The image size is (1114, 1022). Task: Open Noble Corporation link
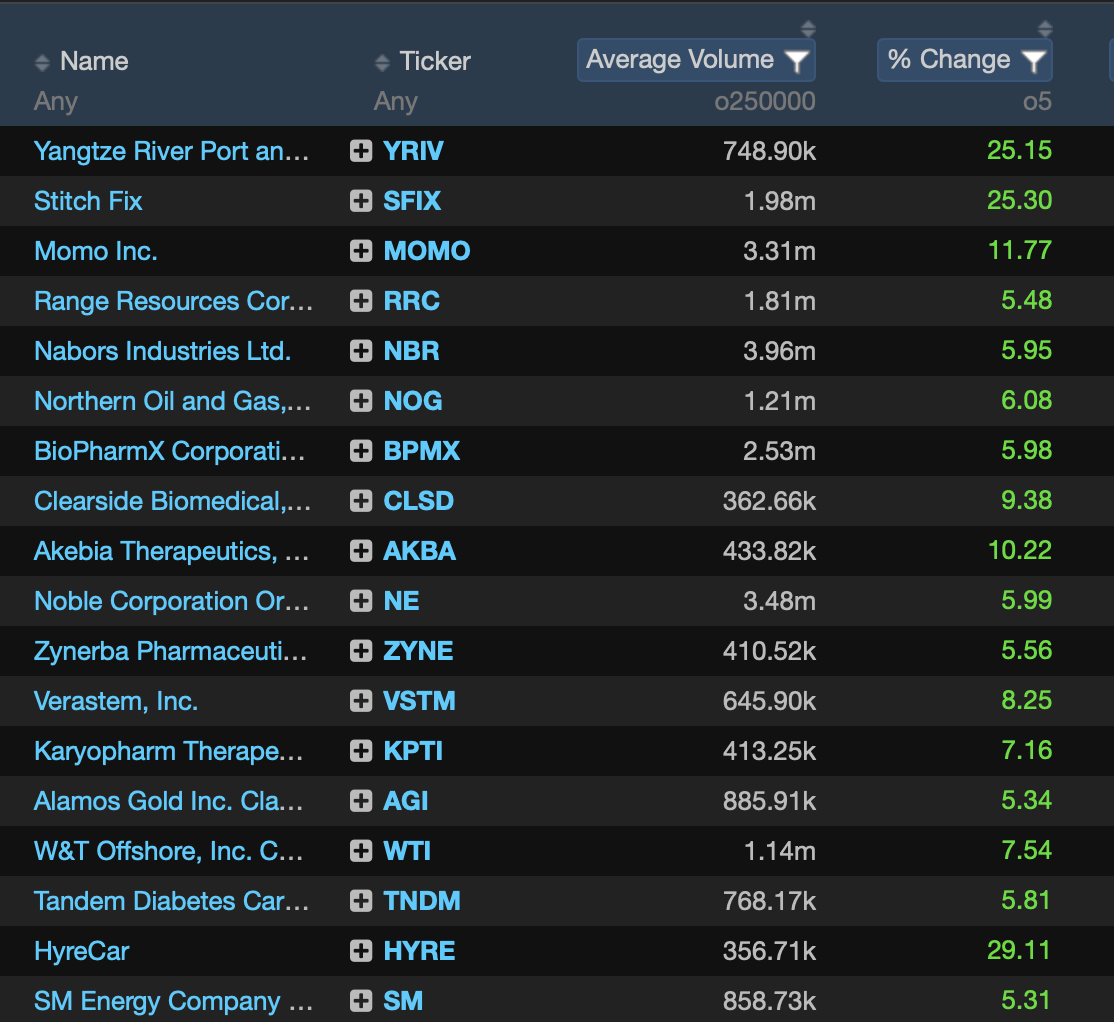coord(171,601)
